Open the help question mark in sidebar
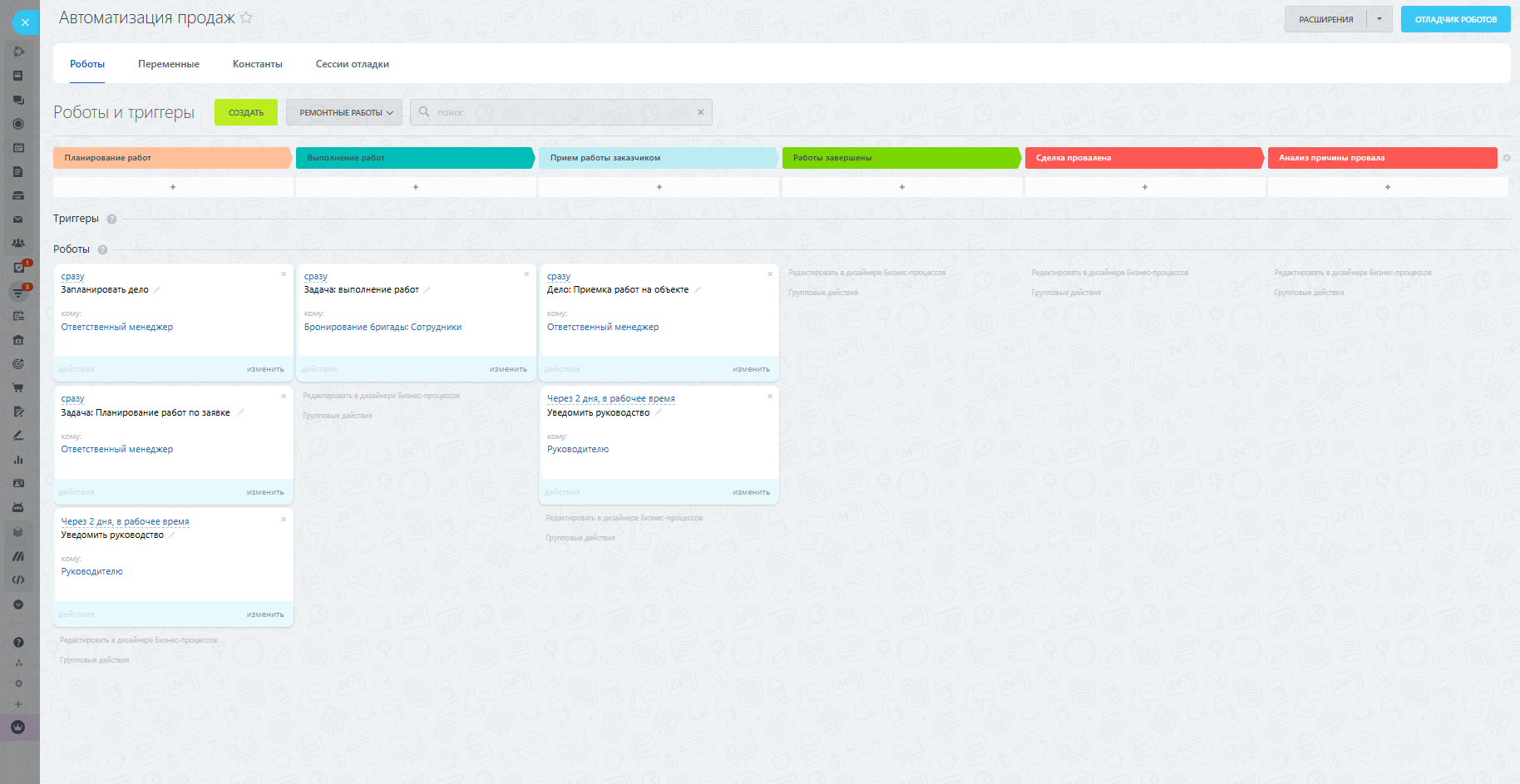Screen dimensions: 1520x784 coord(18,642)
